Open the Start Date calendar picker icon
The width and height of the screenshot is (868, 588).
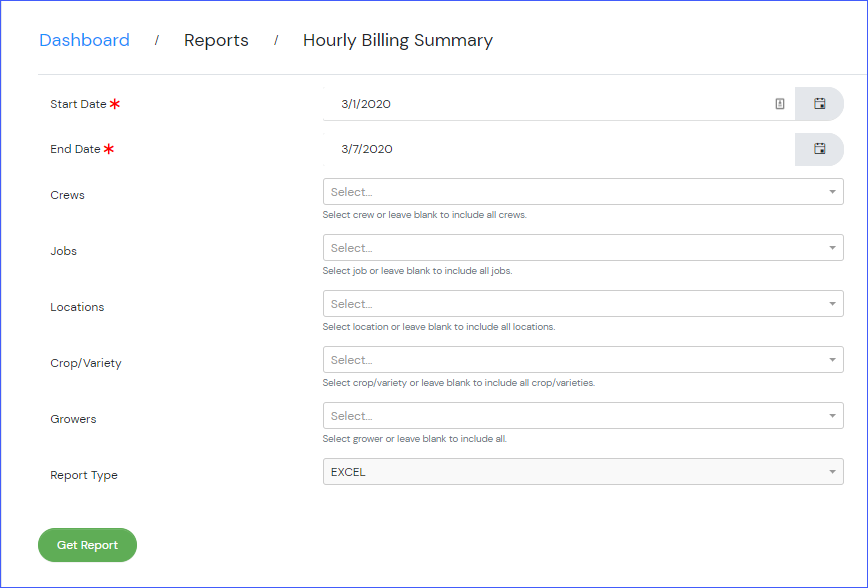(819, 104)
